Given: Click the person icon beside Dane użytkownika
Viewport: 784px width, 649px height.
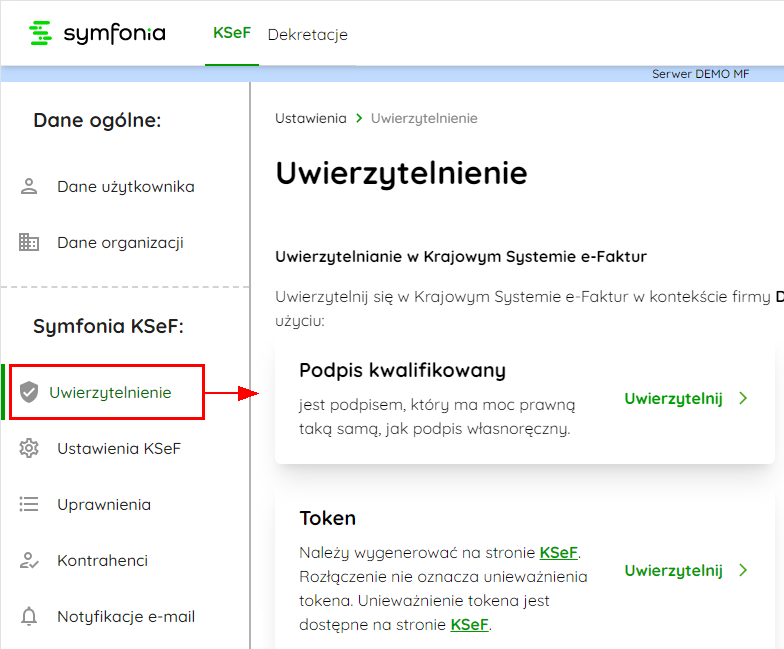Looking at the screenshot, I should click(29, 186).
